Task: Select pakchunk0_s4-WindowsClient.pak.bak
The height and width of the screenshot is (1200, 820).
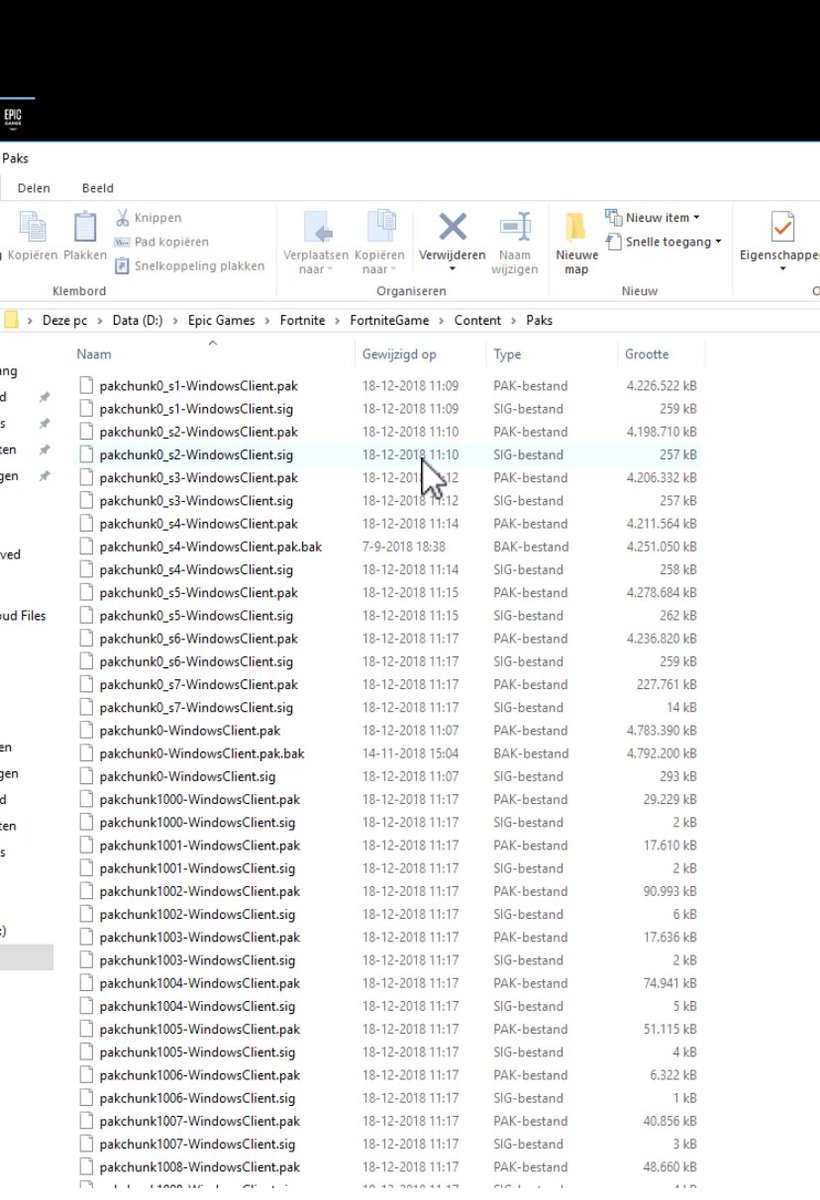Action: (210, 546)
